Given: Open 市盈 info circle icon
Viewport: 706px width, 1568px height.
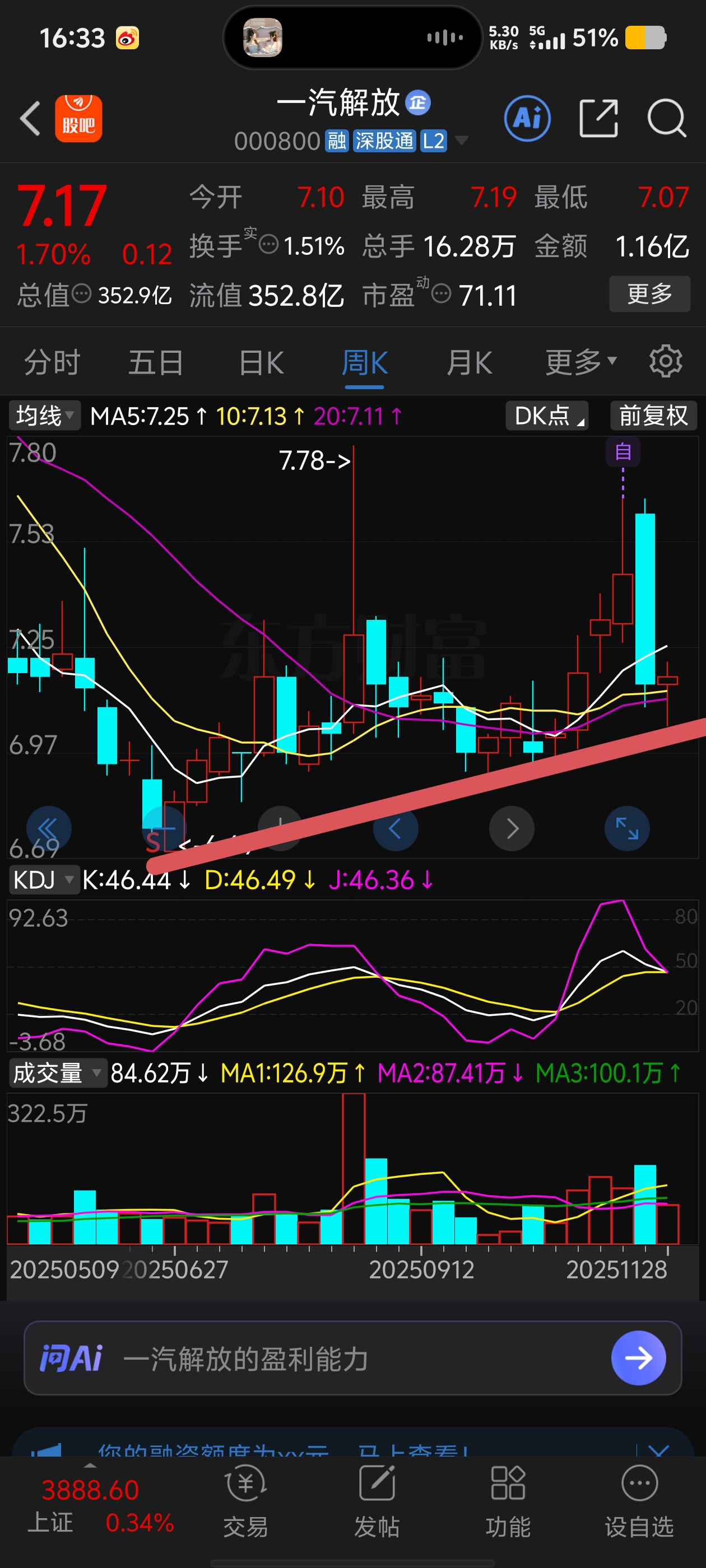Looking at the screenshot, I should (442, 294).
